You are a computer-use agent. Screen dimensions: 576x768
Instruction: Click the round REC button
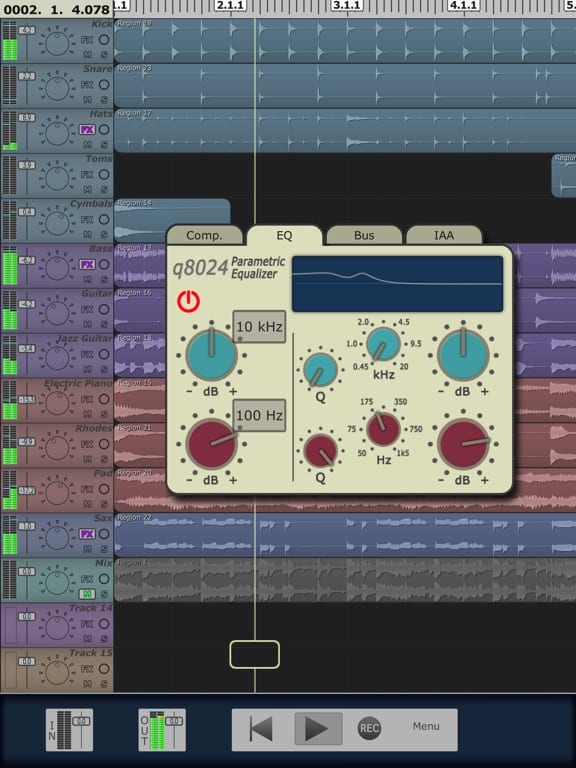[369, 728]
